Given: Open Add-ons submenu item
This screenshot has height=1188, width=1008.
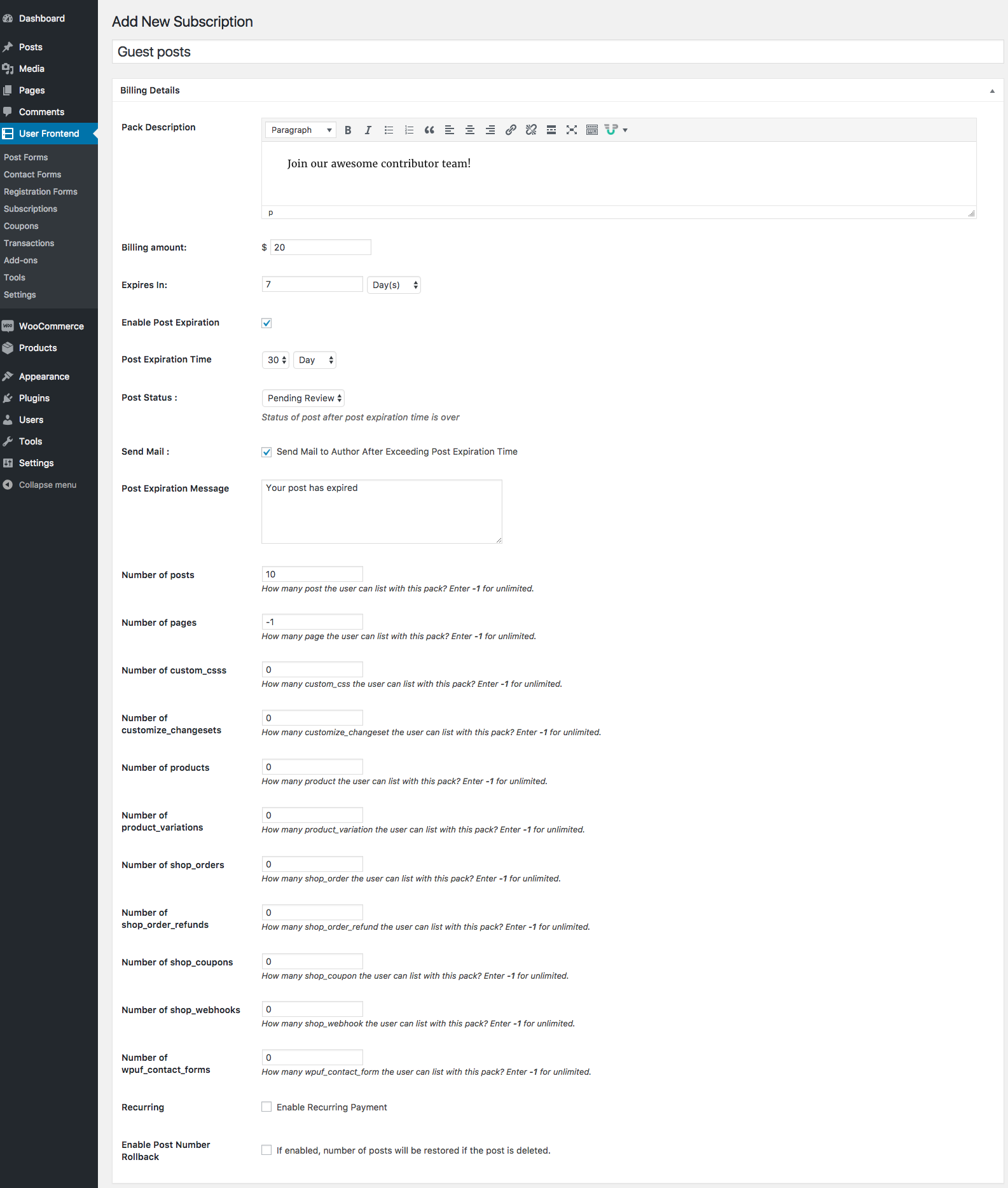Looking at the screenshot, I should pyautogui.click(x=21, y=260).
